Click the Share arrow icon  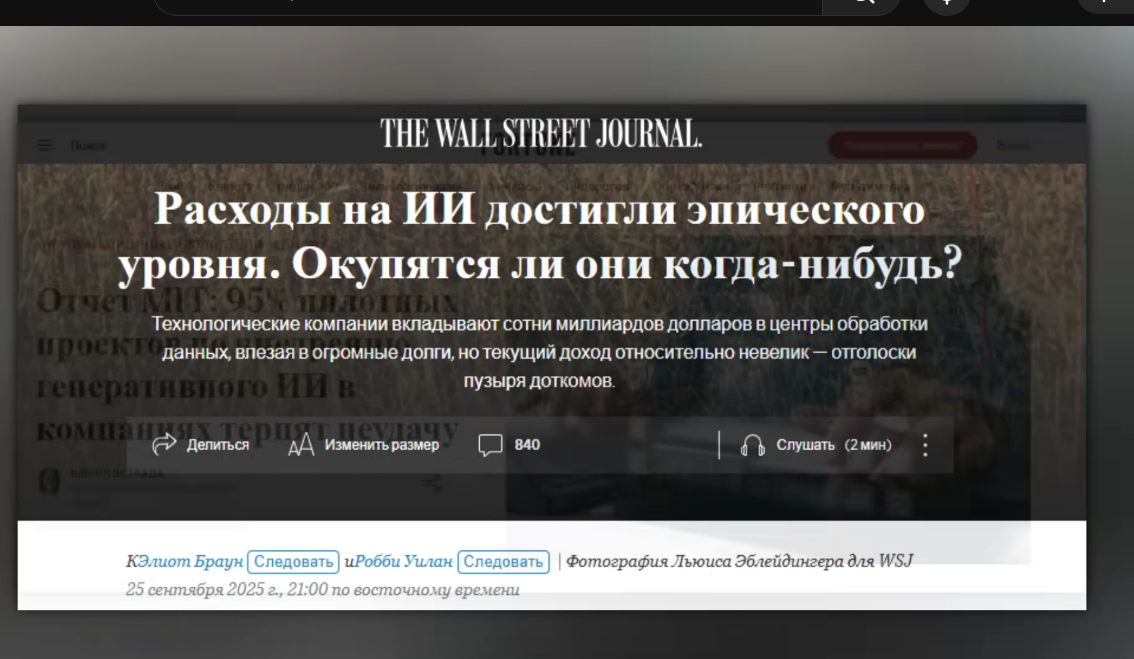[164, 444]
